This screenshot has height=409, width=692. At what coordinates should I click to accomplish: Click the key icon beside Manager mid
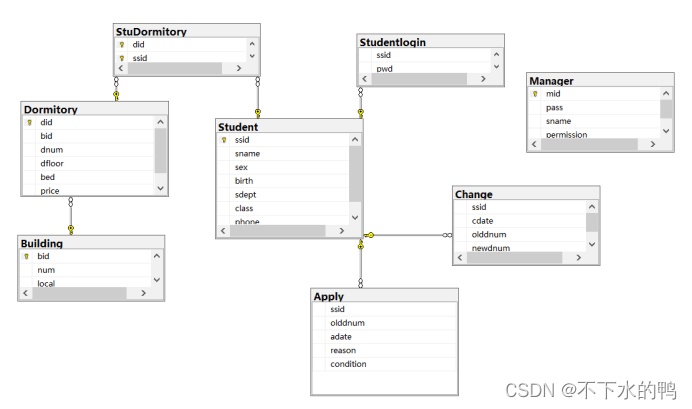[x=535, y=94]
